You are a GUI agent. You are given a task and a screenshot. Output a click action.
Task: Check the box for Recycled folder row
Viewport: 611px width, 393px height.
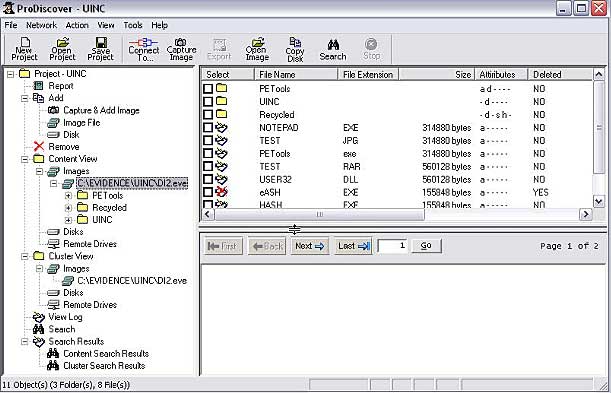point(208,115)
